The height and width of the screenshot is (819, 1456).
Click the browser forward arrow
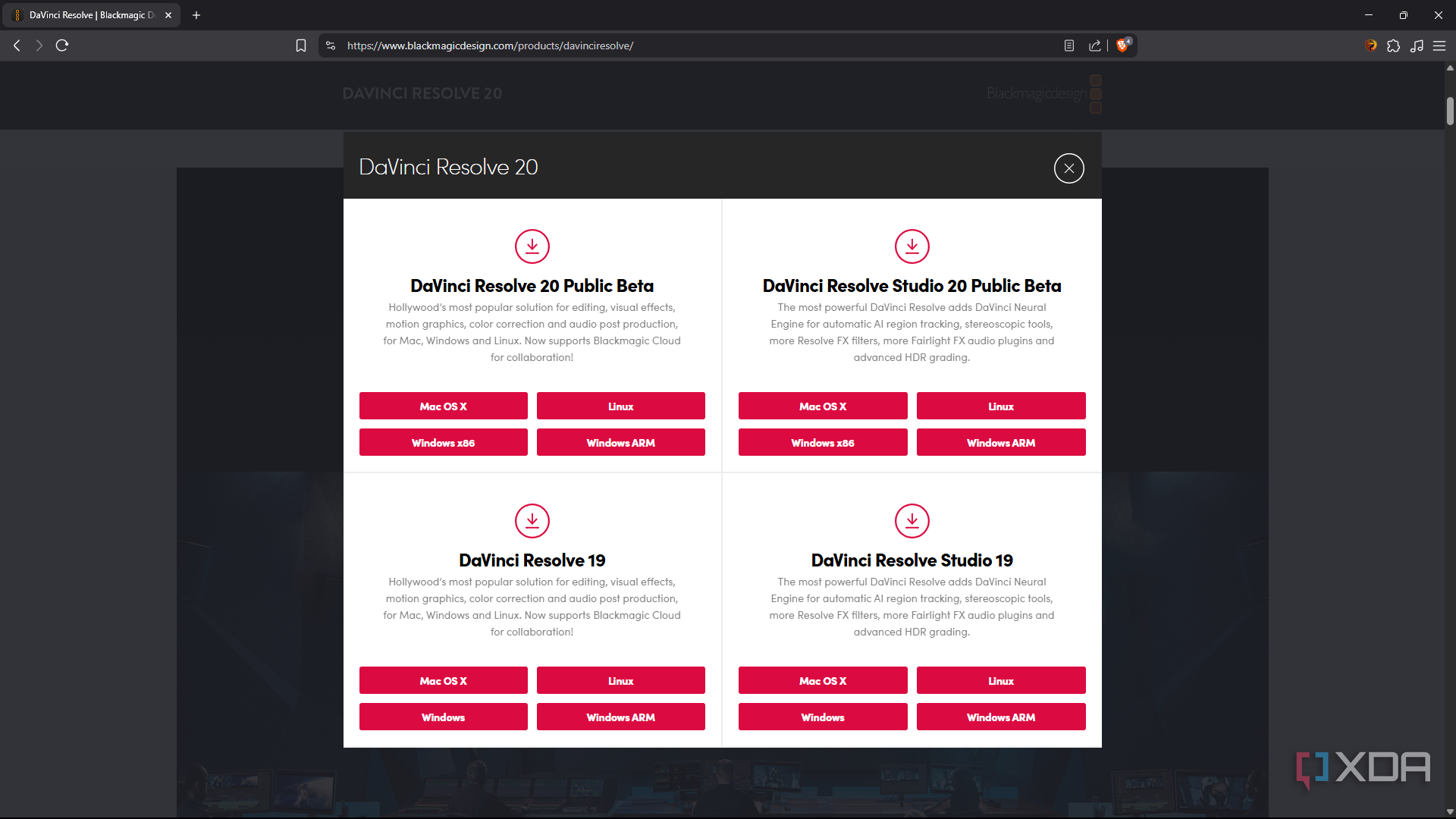(x=39, y=45)
